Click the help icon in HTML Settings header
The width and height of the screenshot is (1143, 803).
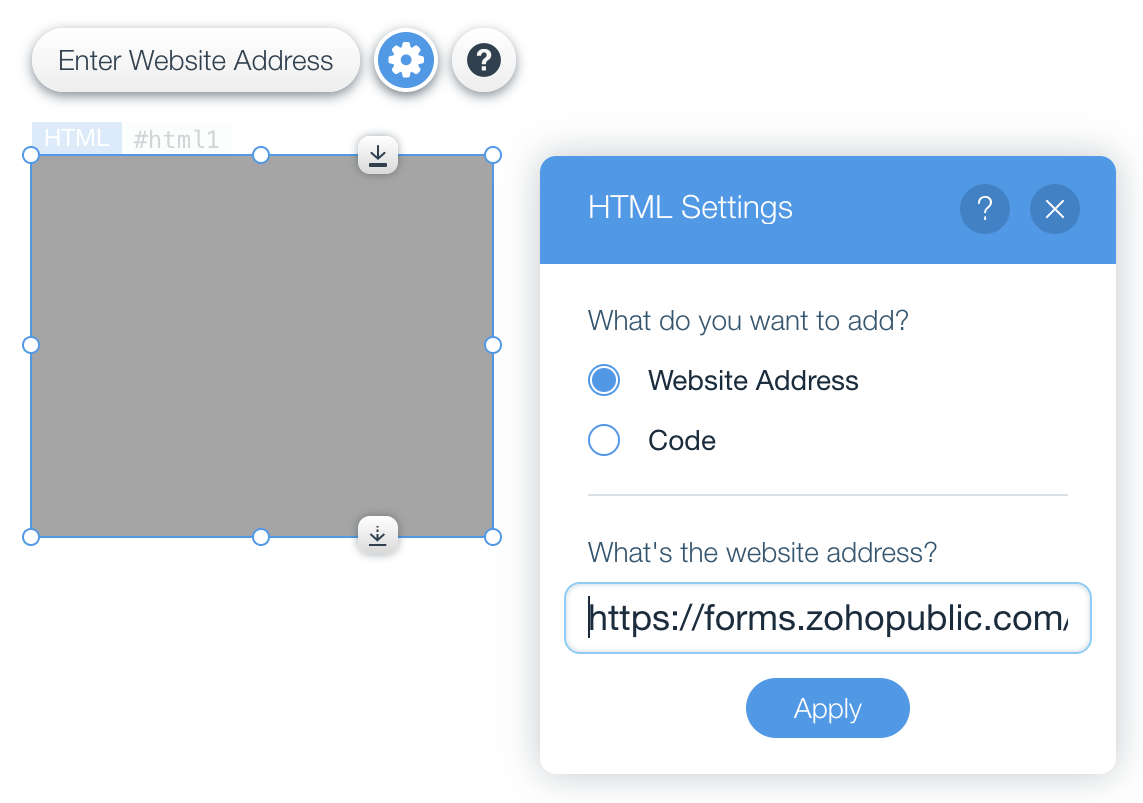pyautogui.click(x=984, y=209)
